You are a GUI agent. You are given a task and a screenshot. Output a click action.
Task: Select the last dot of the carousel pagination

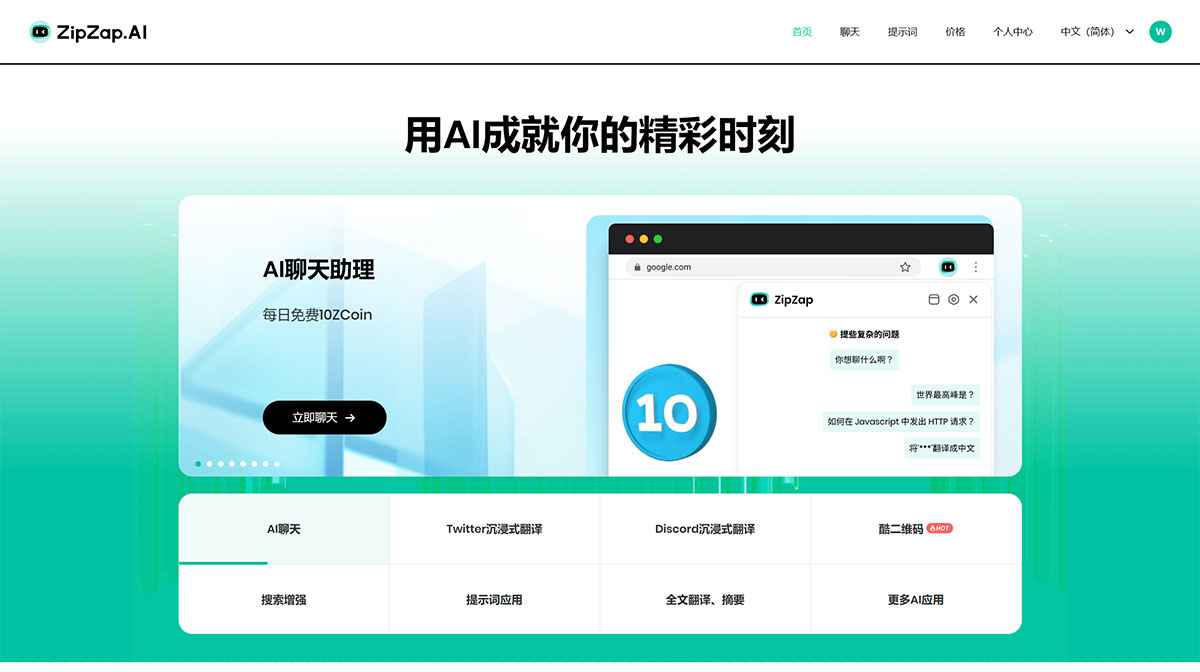277,463
